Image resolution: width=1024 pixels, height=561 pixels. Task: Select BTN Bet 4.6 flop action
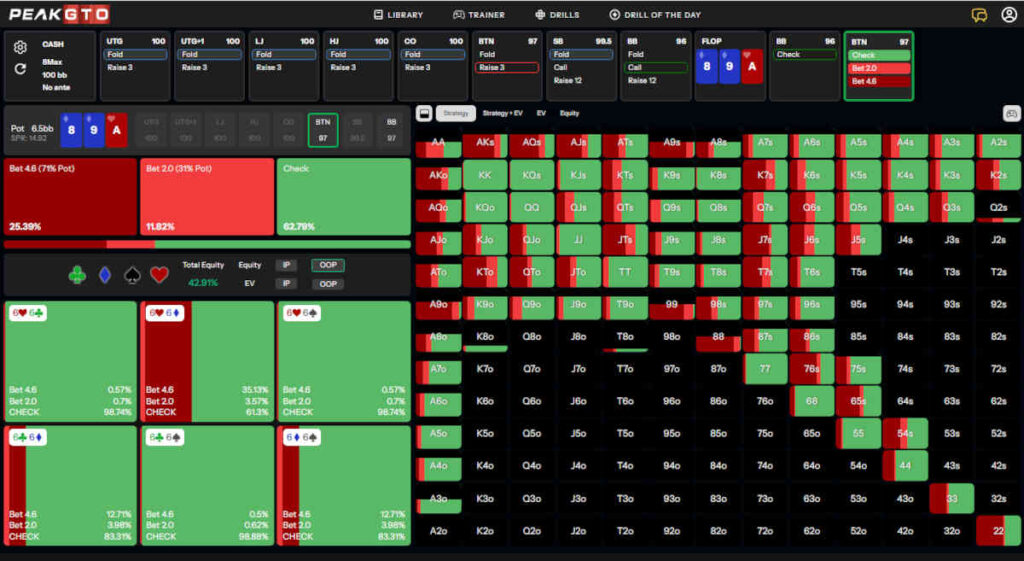coord(879,82)
